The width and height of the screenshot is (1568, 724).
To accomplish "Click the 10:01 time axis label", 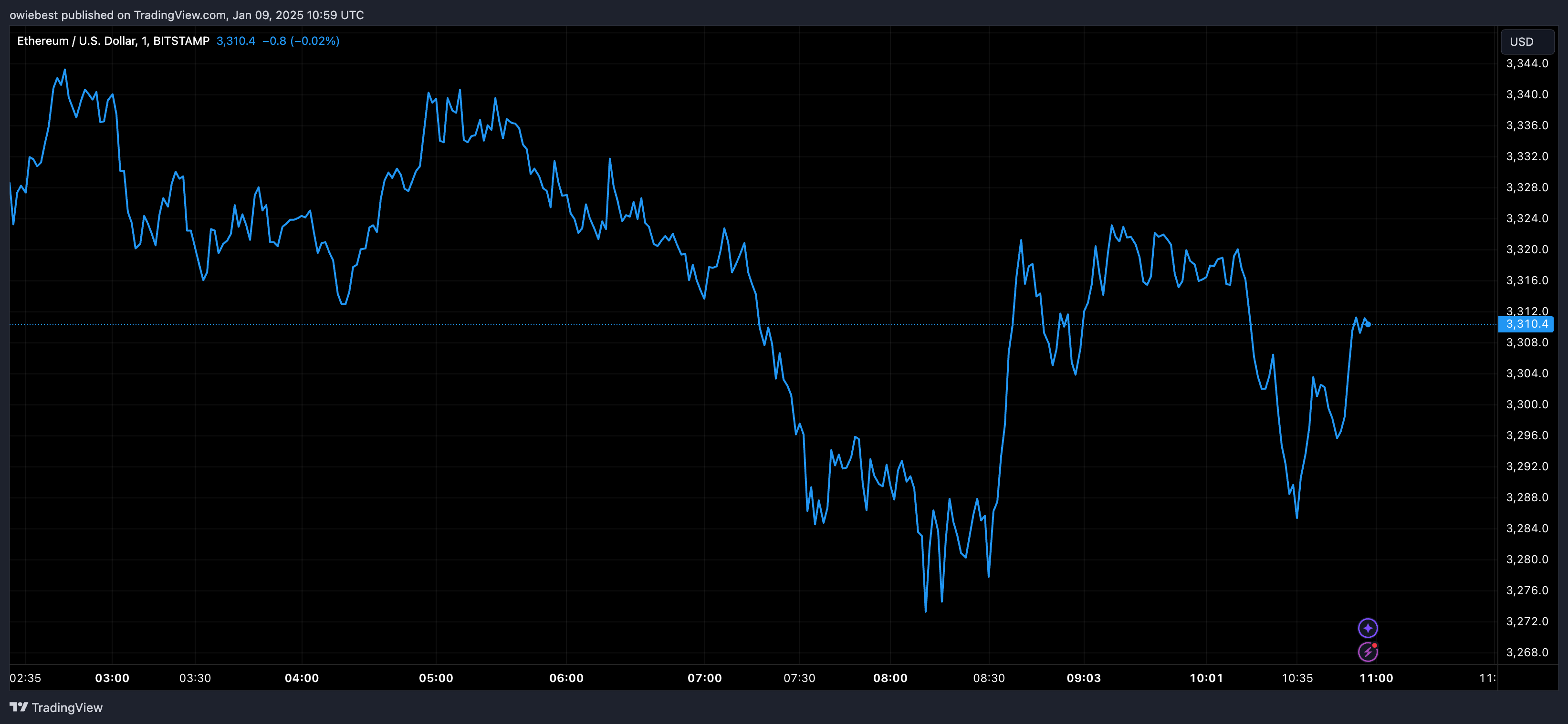I will [x=1206, y=678].
